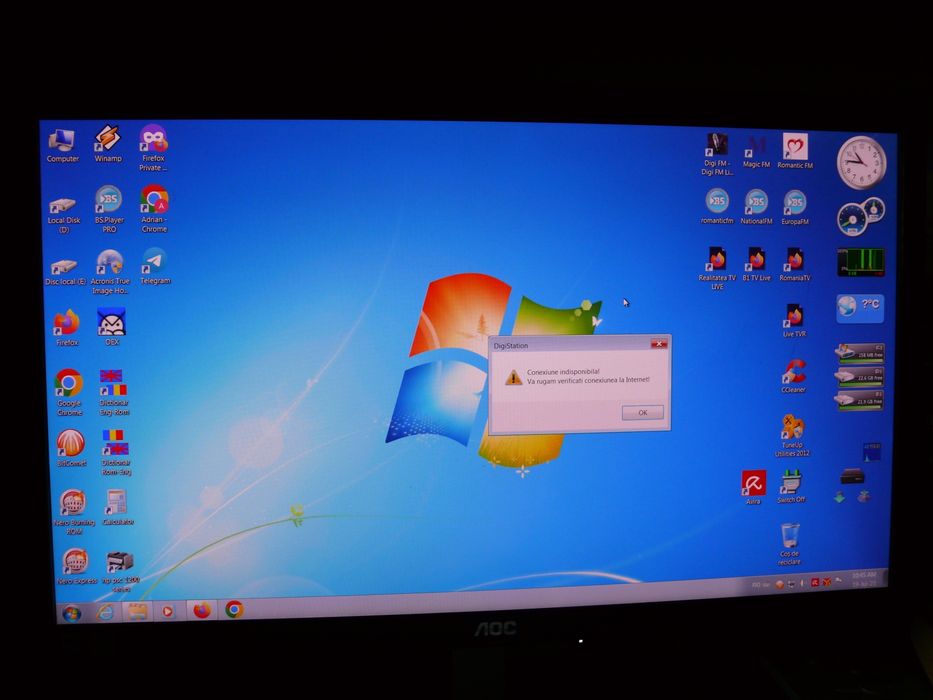The height and width of the screenshot is (700, 933).
Task: Select the EuropaFM shortcut
Action: pos(795,207)
